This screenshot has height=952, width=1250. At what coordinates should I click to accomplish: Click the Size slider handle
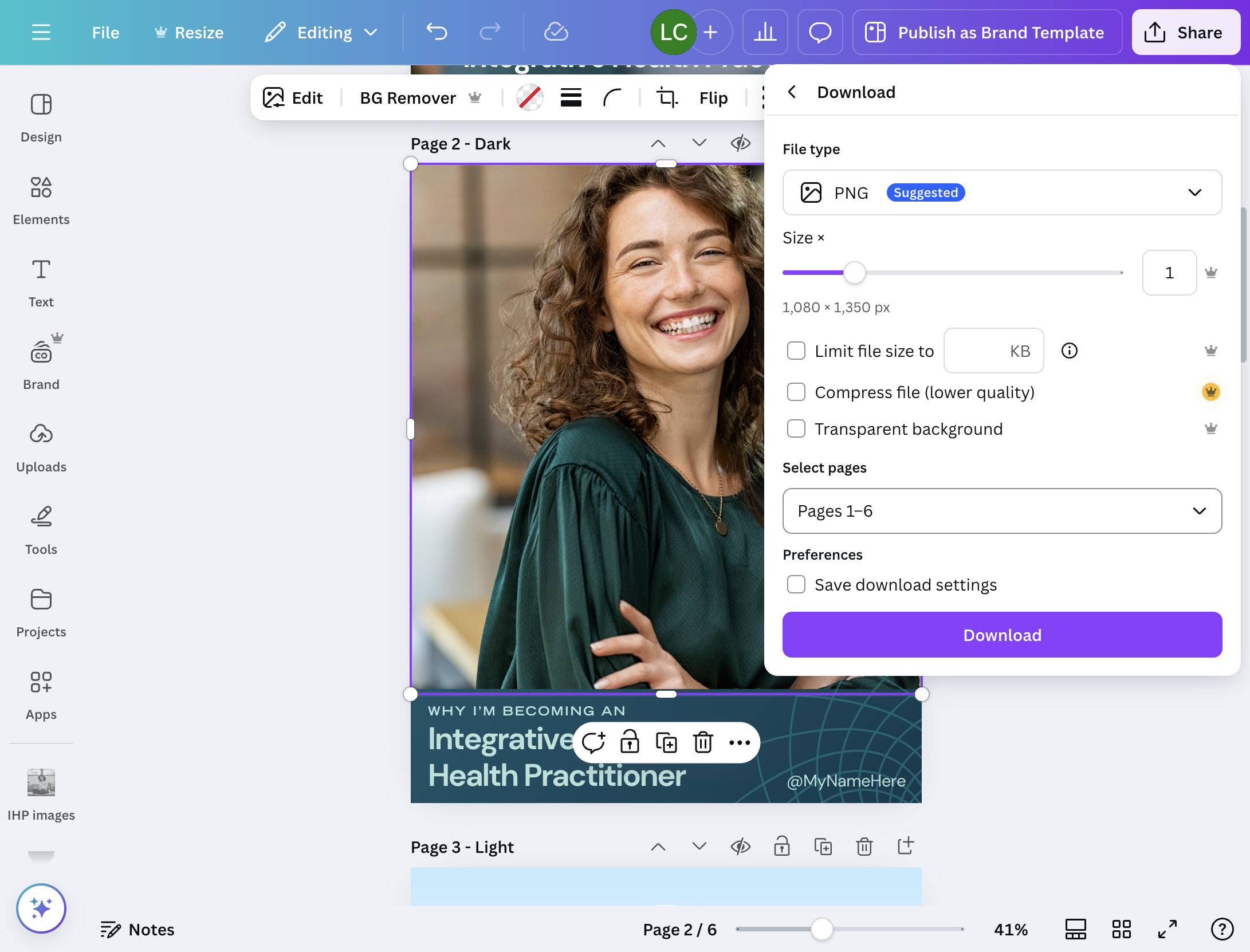[854, 273]
